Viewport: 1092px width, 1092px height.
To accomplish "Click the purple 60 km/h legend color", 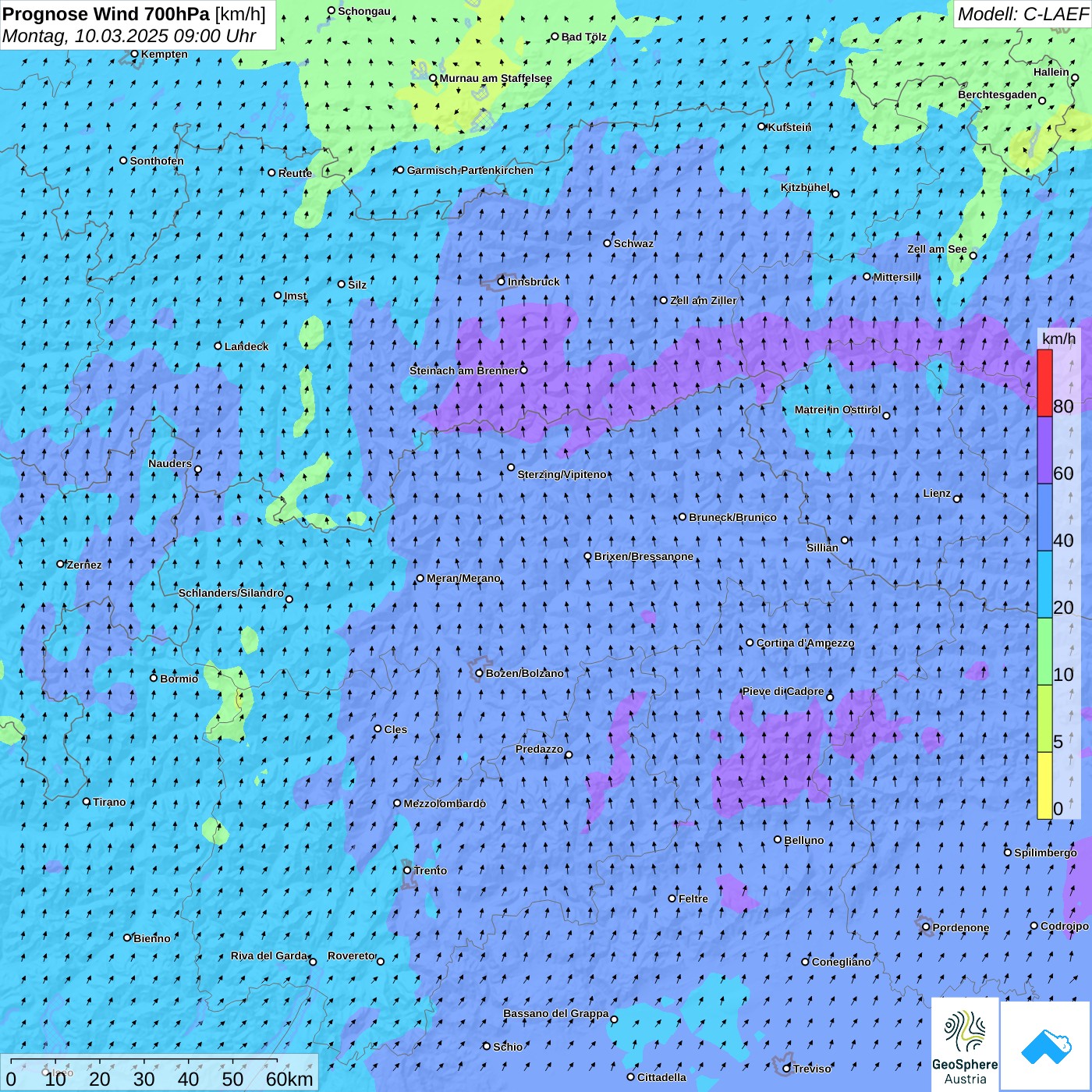I will click(1044, 450).
